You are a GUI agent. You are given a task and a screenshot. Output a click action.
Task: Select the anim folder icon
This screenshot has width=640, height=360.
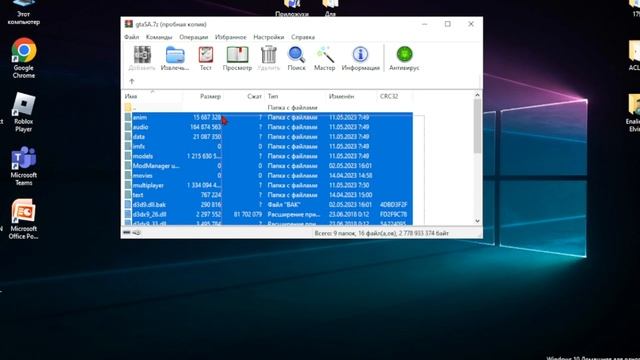(x=128, y=117)
